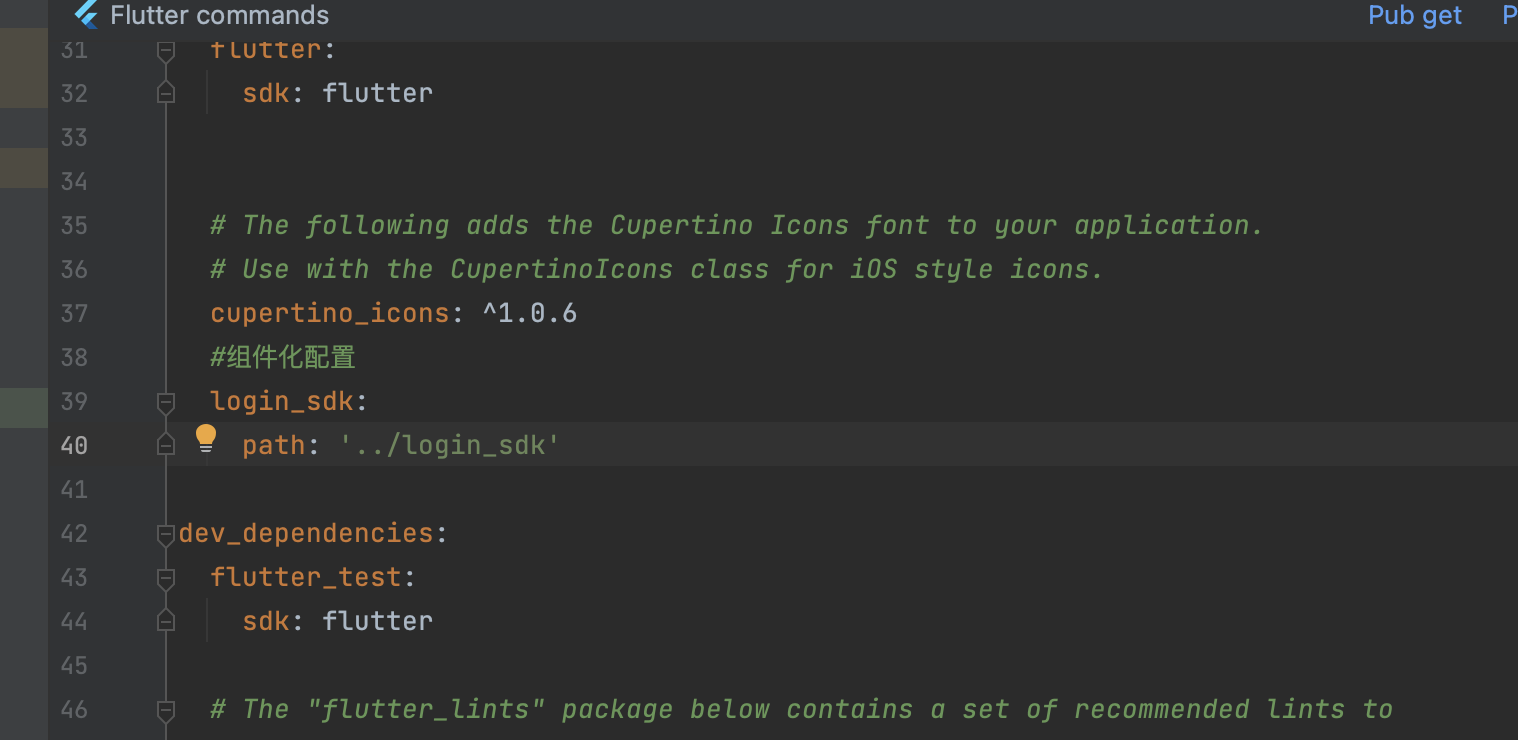The width and height of the screenshot is (1518, 740).
Task: Click the yellow lightbulb quick-fix icon
Action: [x=206, y=439]
